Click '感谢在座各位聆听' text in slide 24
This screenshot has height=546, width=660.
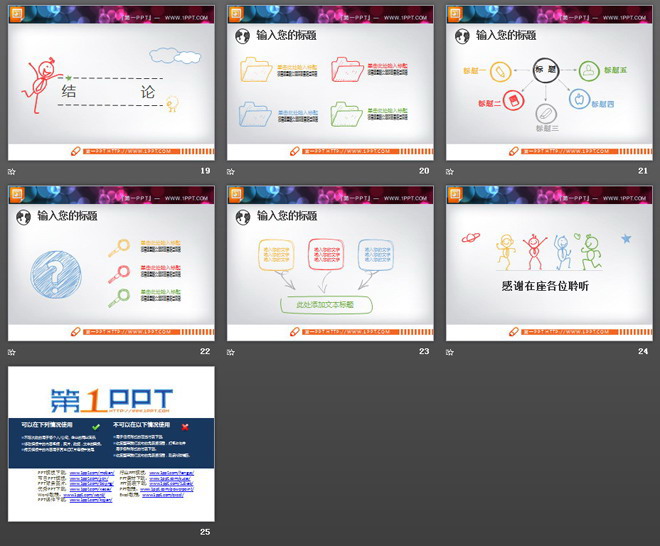pyautogui.click(x=545, y=286)
